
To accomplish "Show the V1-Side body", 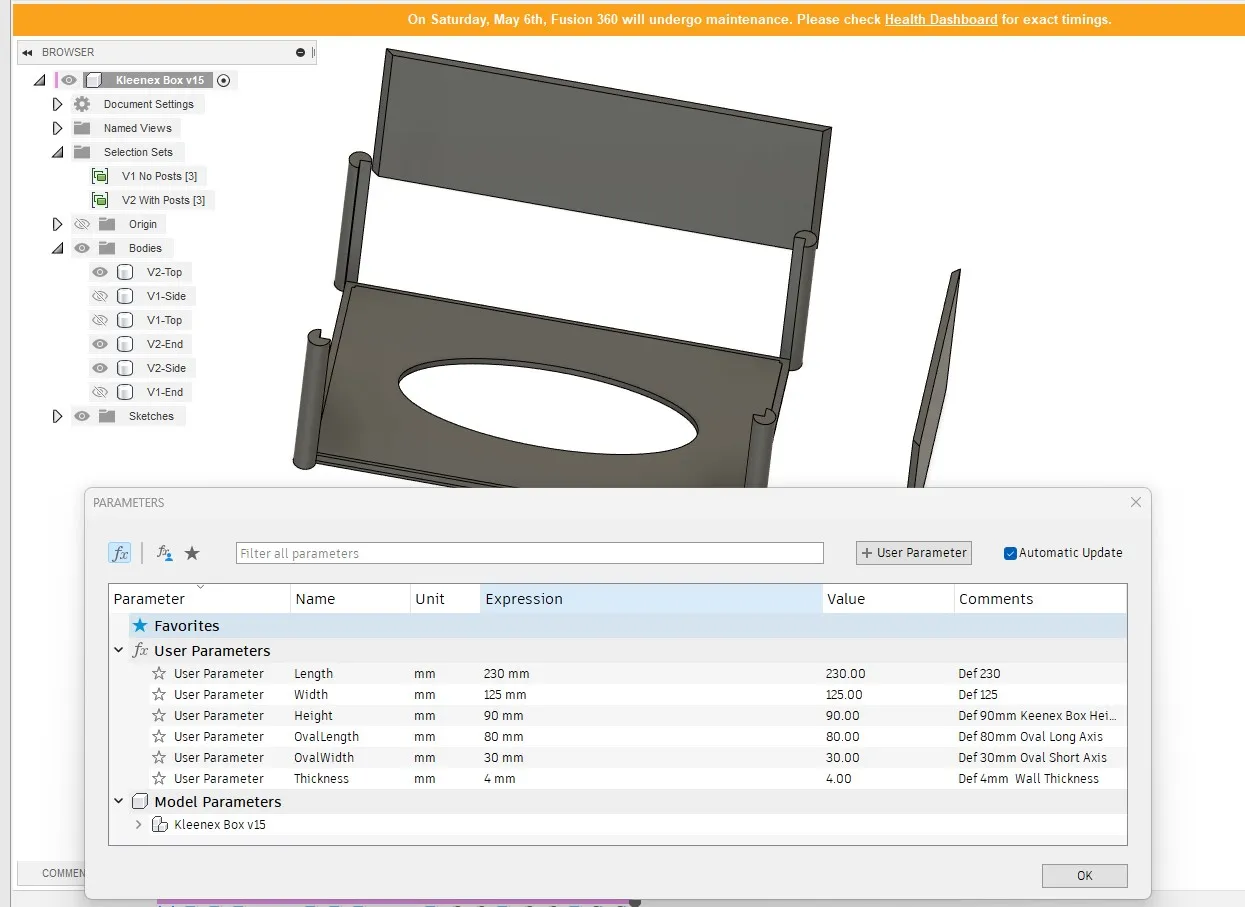I will (x=100, y=296).
